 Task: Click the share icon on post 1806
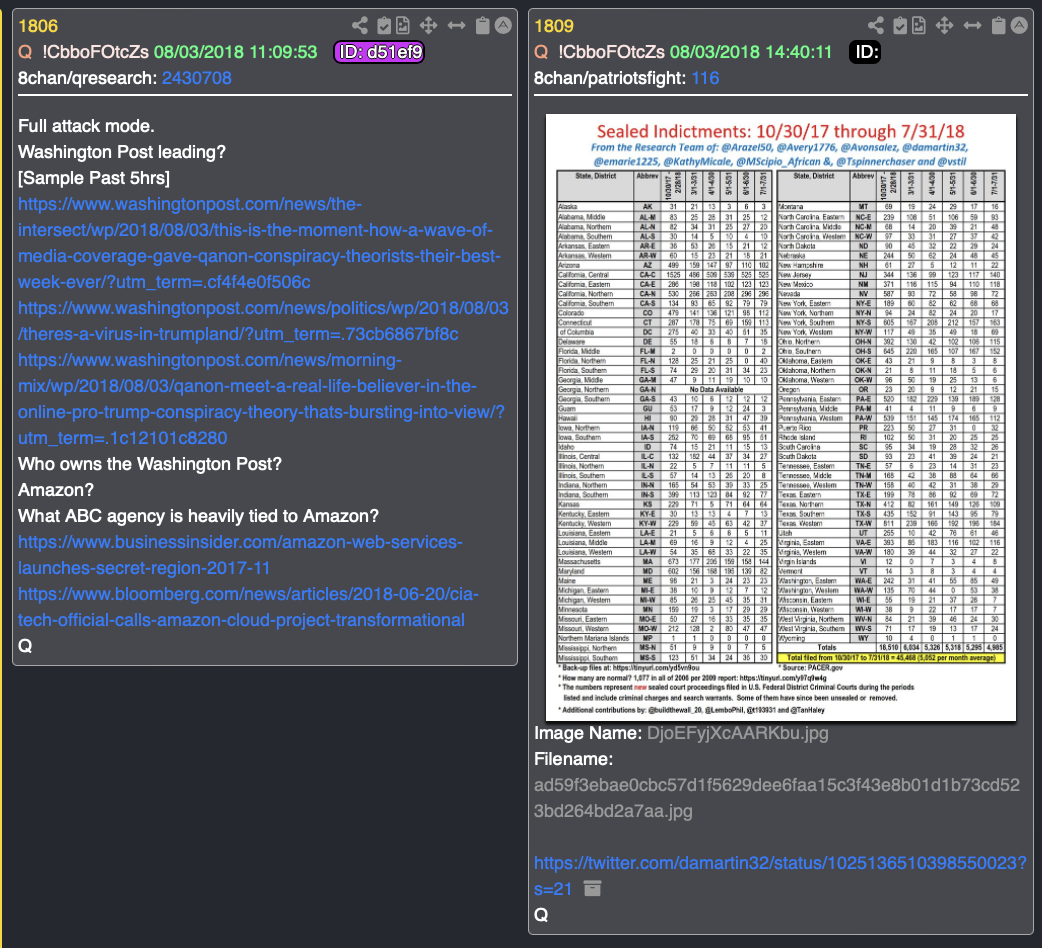(x=360, y=26)
